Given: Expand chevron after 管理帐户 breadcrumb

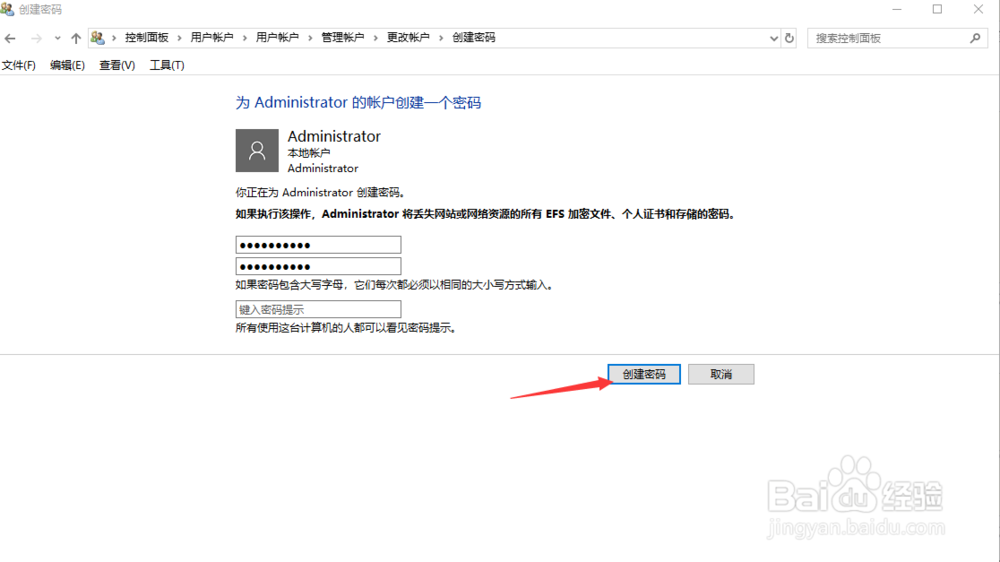Looking at the screenshot, I should [376, 38].
